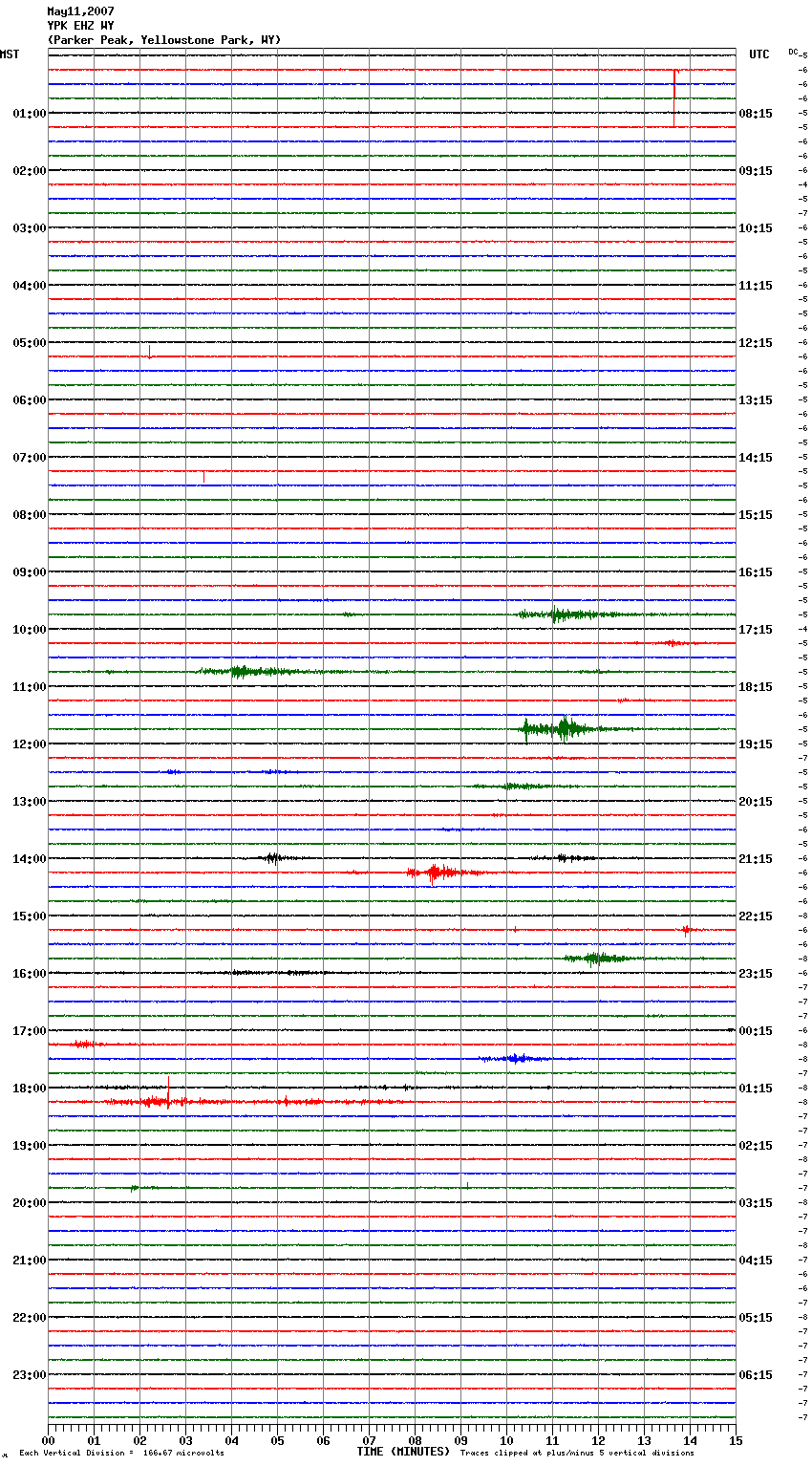Viewport: 812px width, 1466px height.
Task: Click the UTC time label "04:15"
Action: click(x=756, y=1261)
